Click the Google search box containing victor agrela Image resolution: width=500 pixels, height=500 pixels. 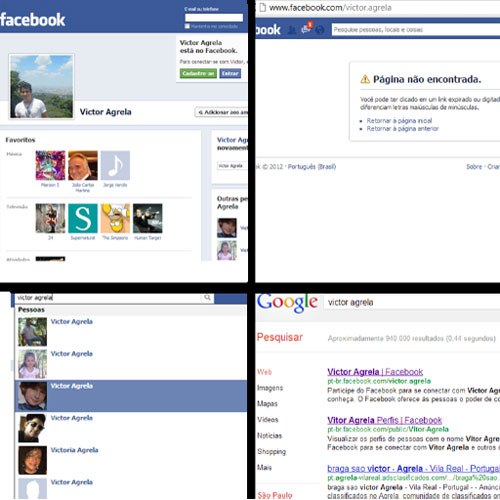(412, 303)
